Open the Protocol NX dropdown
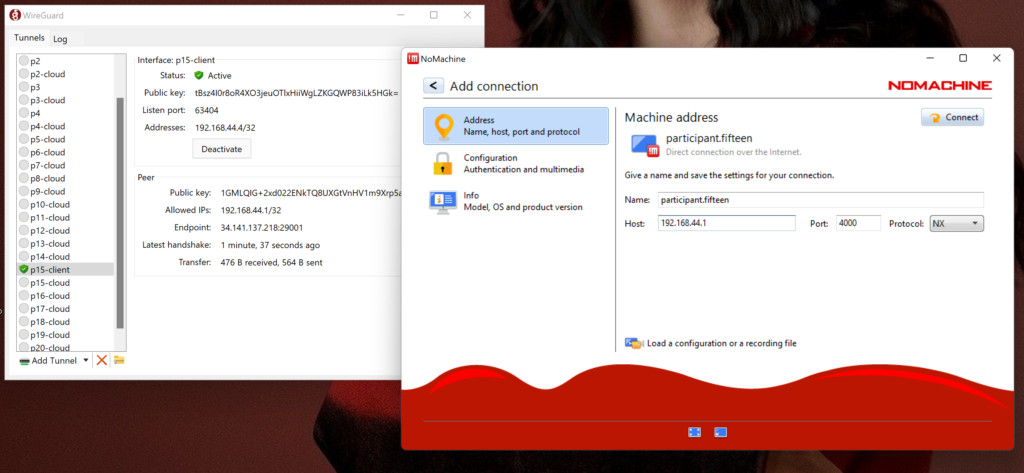 (956, 223)
